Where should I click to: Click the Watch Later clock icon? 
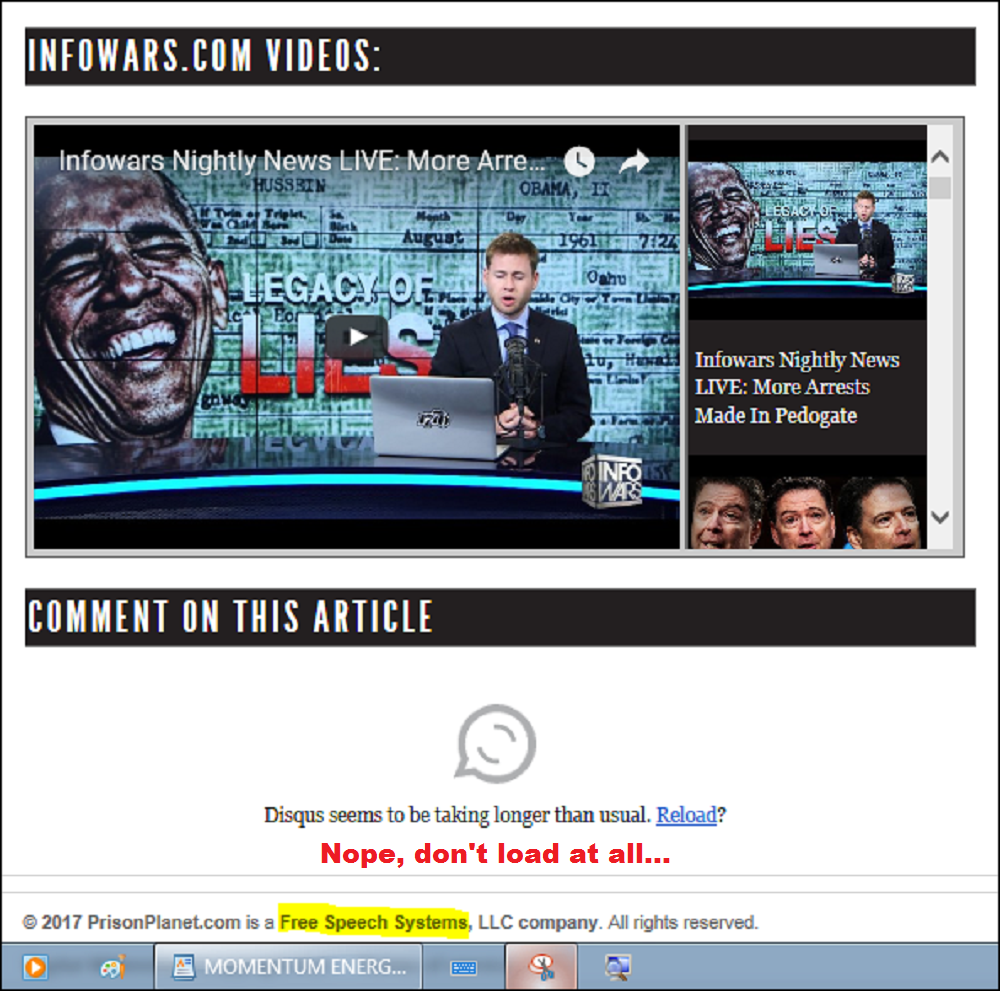tap(578, 161)
